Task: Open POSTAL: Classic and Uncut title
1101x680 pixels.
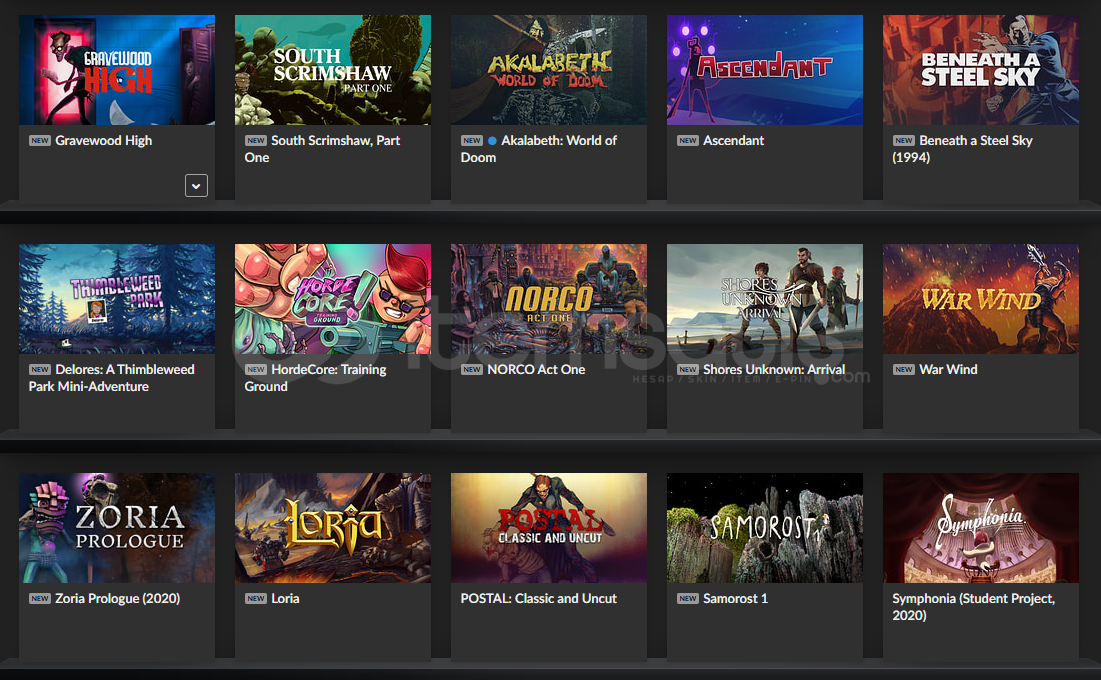Action: point(539,599)
